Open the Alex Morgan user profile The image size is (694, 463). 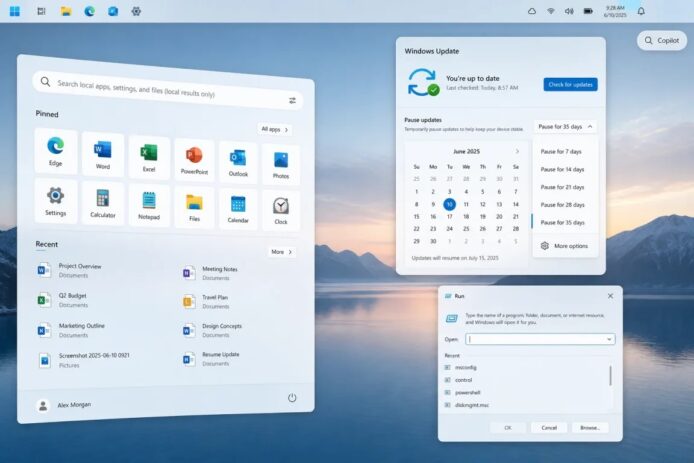63,405
